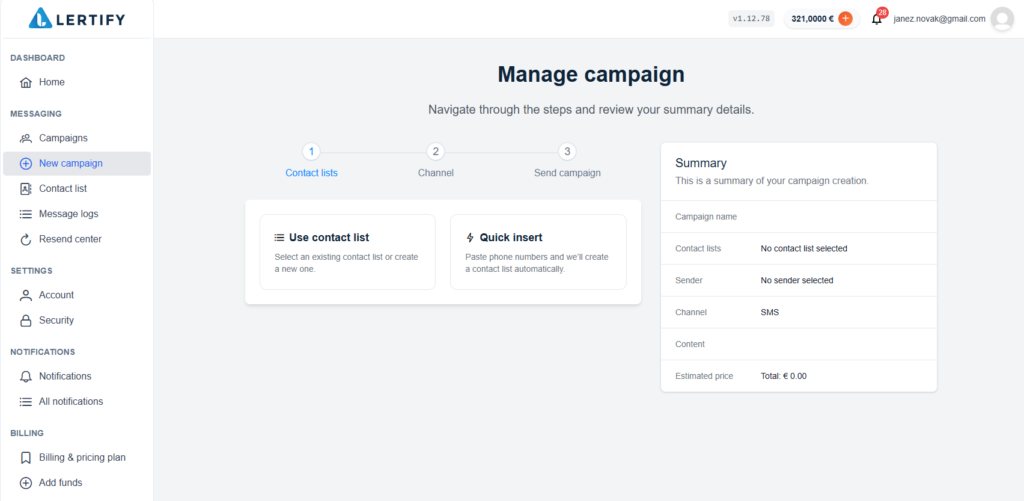Screen dimensions: 1024x501
Task: Click the orange plus add-funds icon
Action: pos(845,18)
